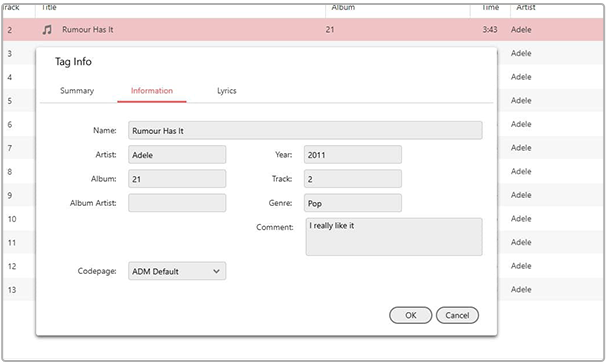Click the Album column header
This screenshot has width=608, height=364.
(343, 7)
